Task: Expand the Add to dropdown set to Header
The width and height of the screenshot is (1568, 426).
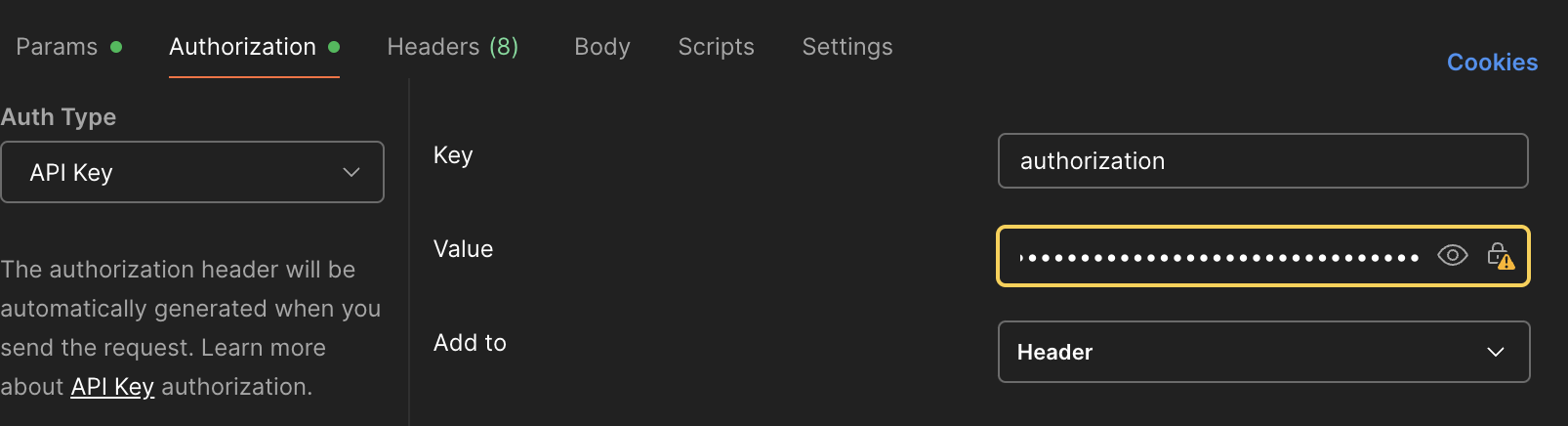Action: [x=1262, y=352]
